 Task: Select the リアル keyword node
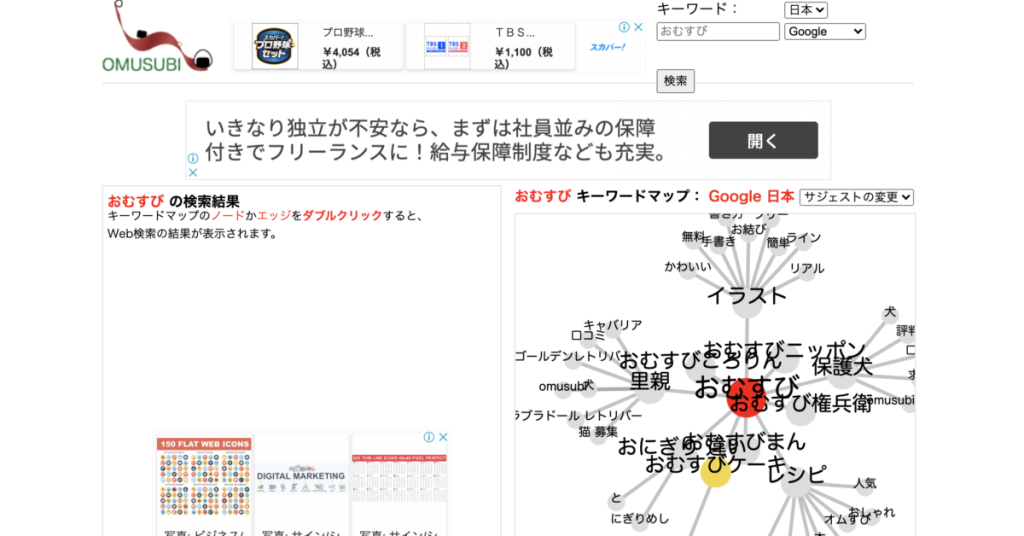pyautogui.click(x=807, y=269)
